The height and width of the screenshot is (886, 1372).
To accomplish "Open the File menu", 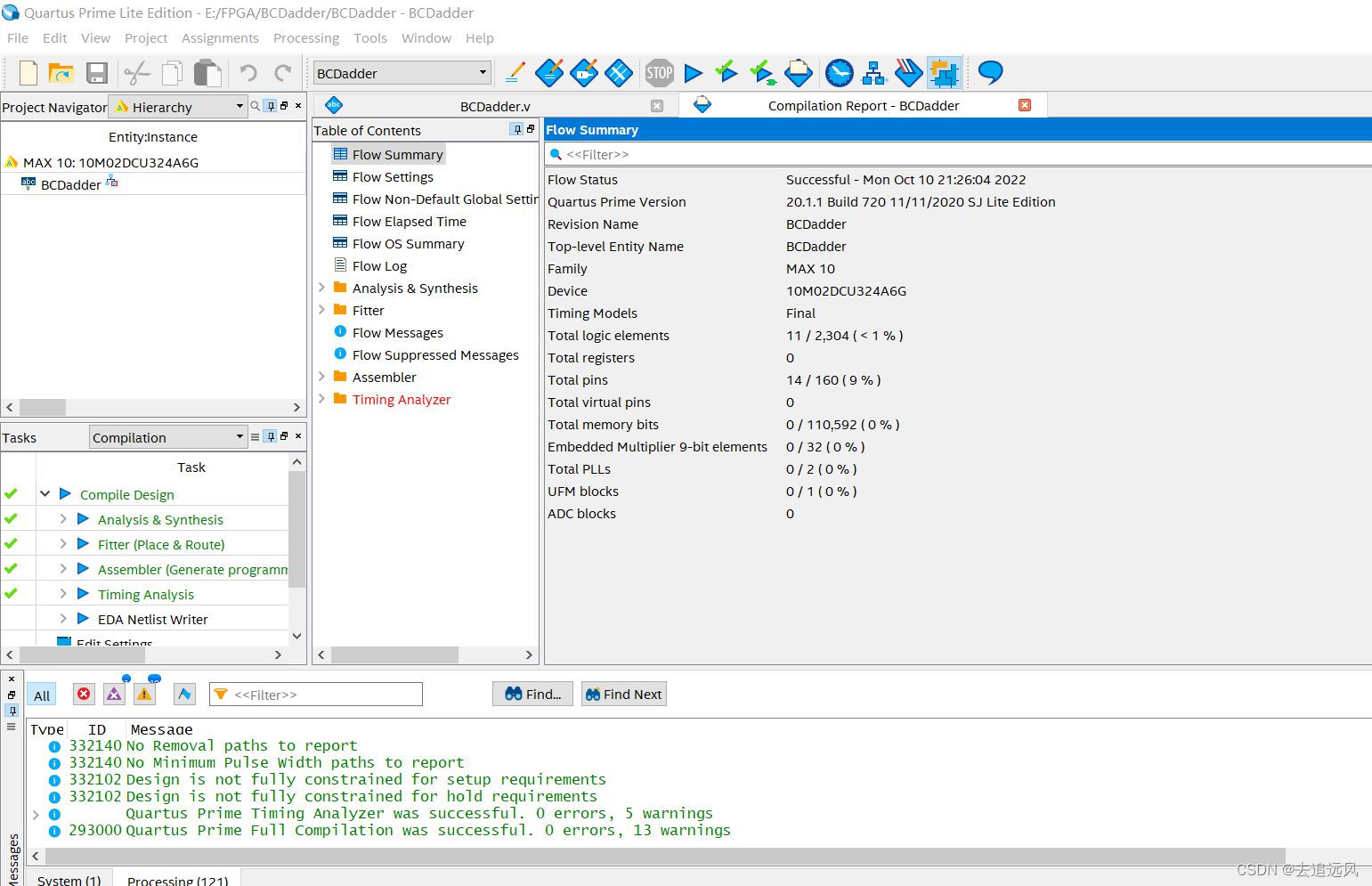I will coord(18,38).
